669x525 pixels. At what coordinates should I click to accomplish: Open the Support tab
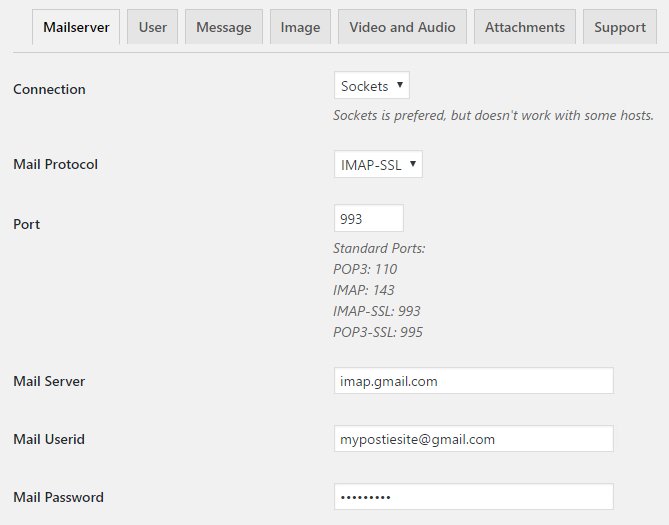(x=620, y=27)
